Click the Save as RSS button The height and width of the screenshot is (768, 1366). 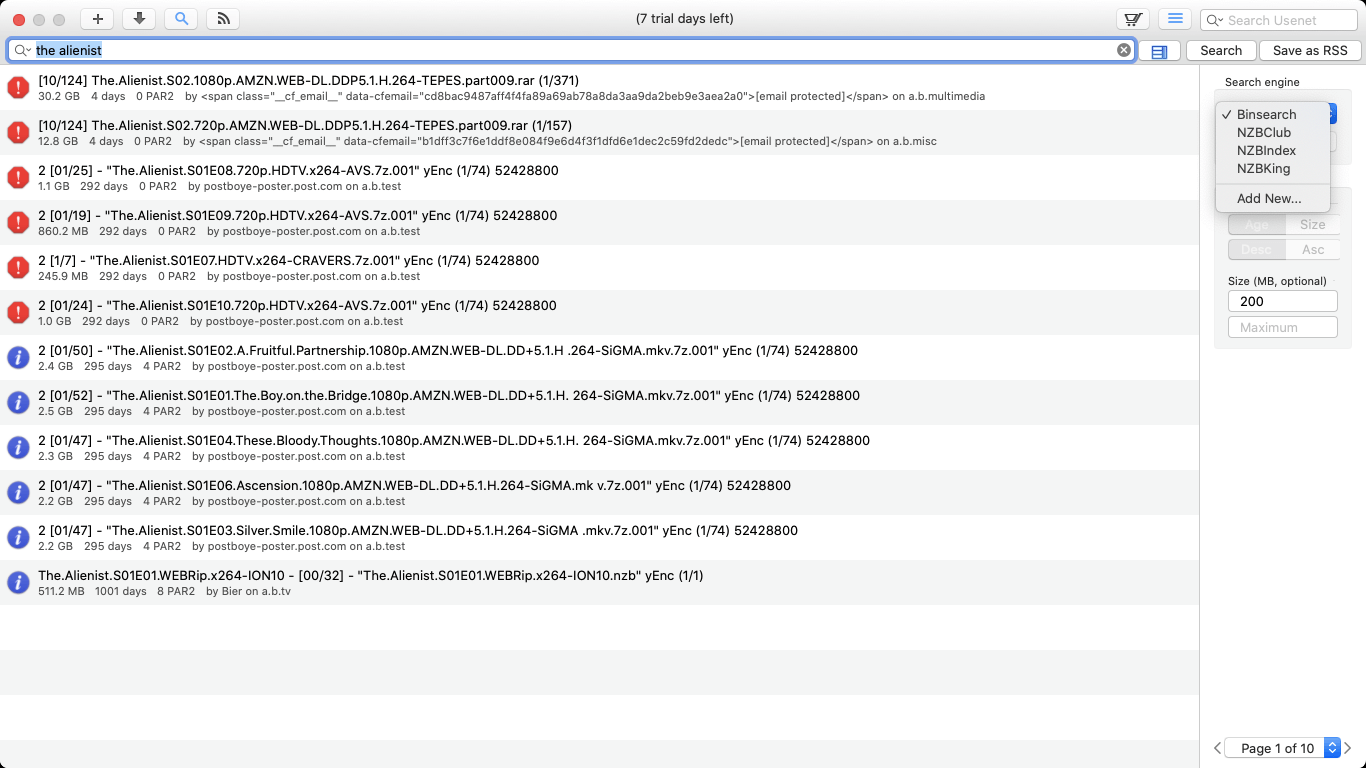1310,50
